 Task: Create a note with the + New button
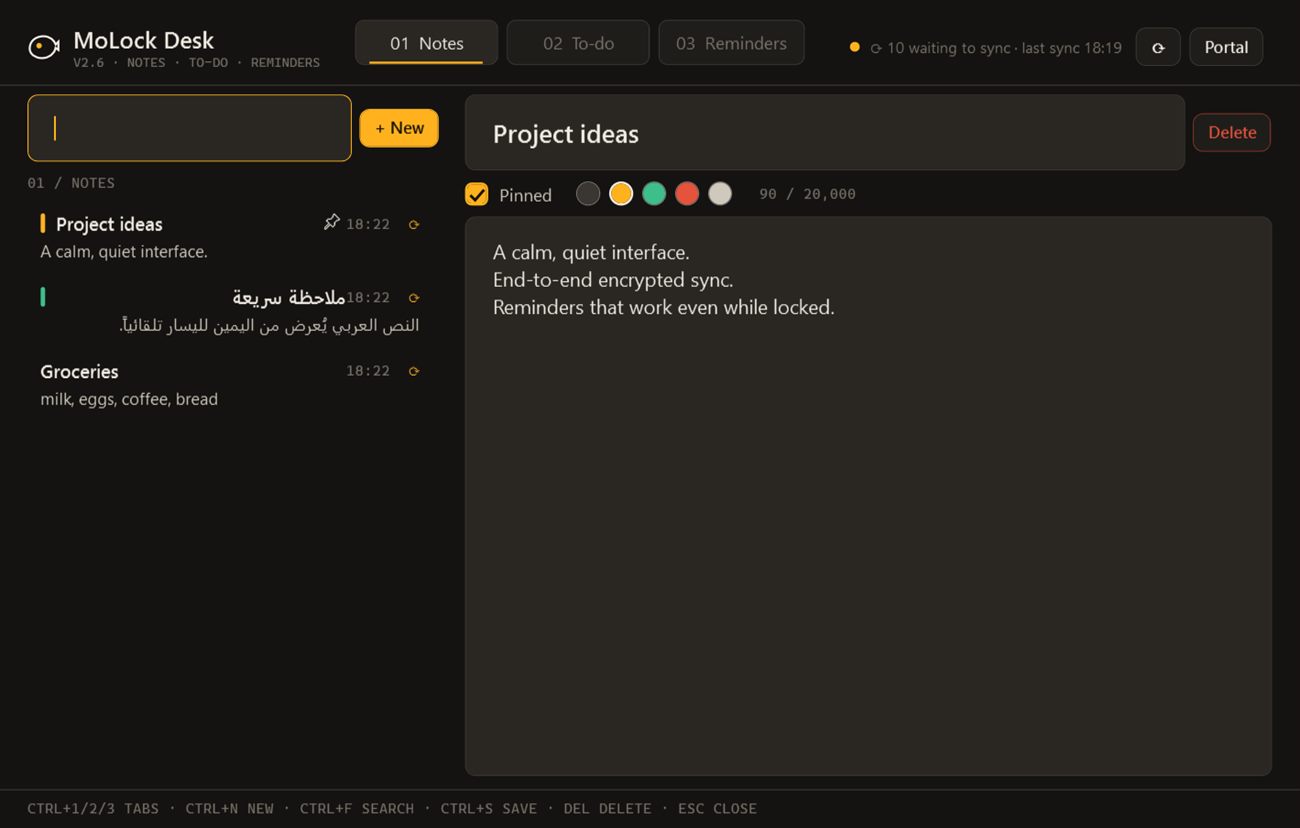click(399, 128)
